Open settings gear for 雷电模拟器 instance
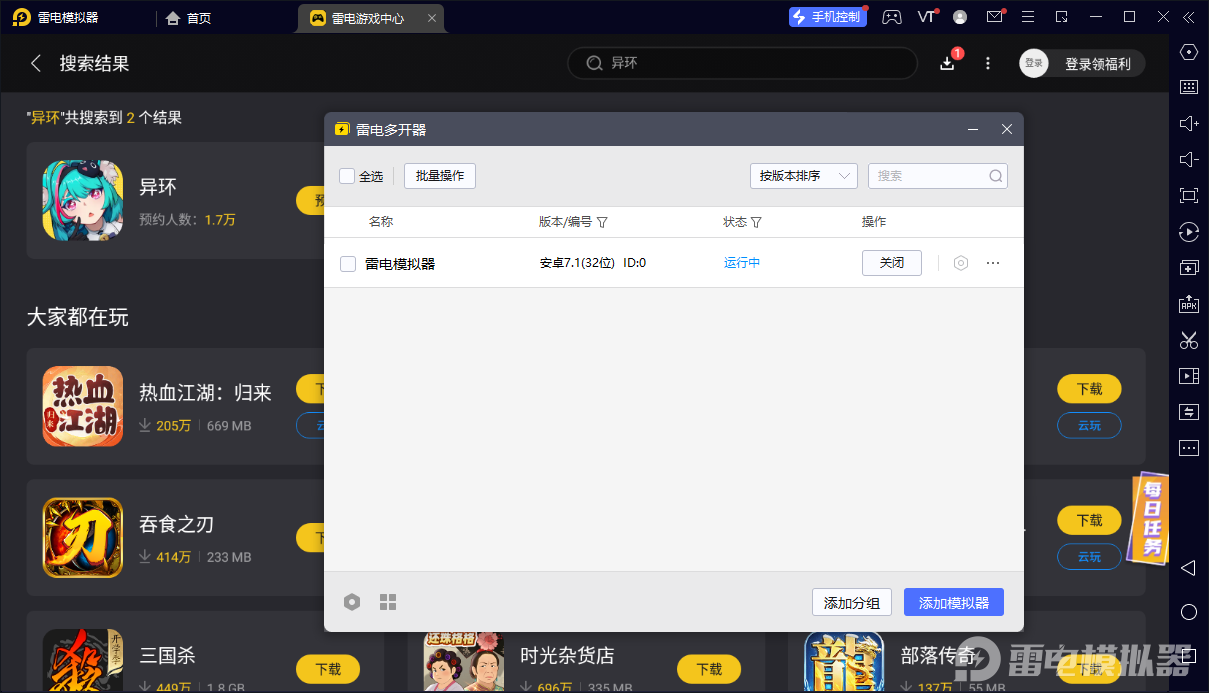1209x693 pixels. click(x=961, y=263)
